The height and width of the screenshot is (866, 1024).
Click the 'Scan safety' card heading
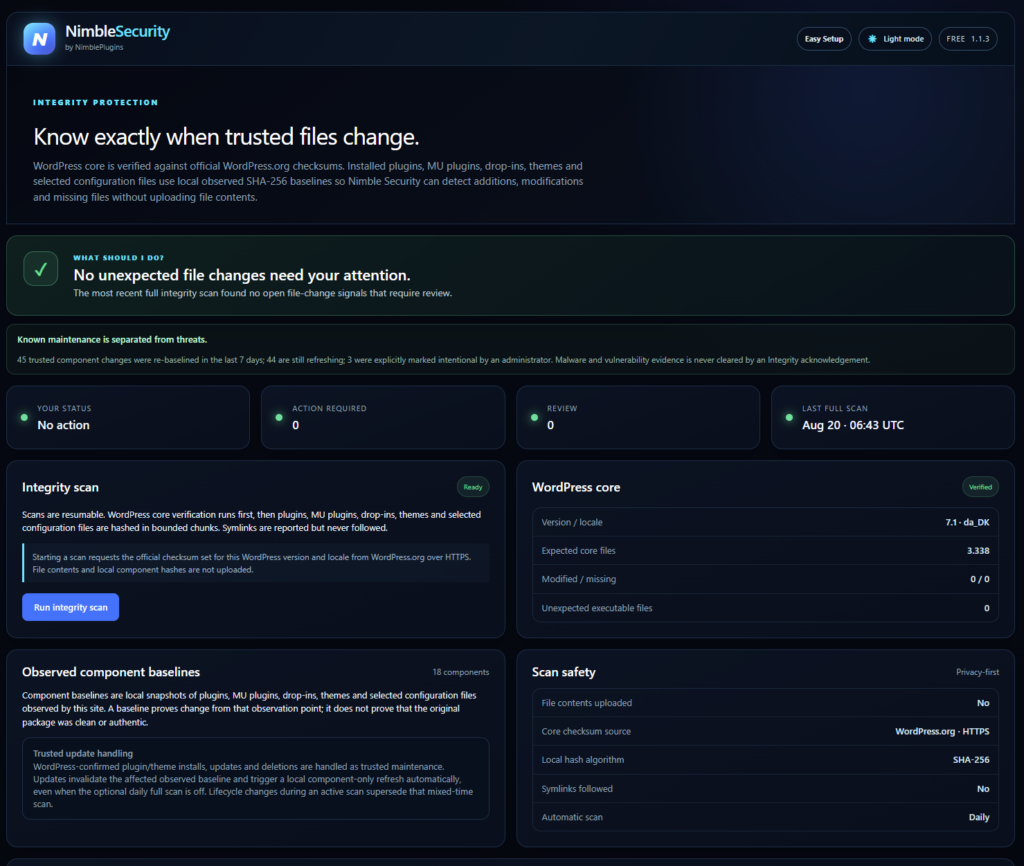[564, 672]
